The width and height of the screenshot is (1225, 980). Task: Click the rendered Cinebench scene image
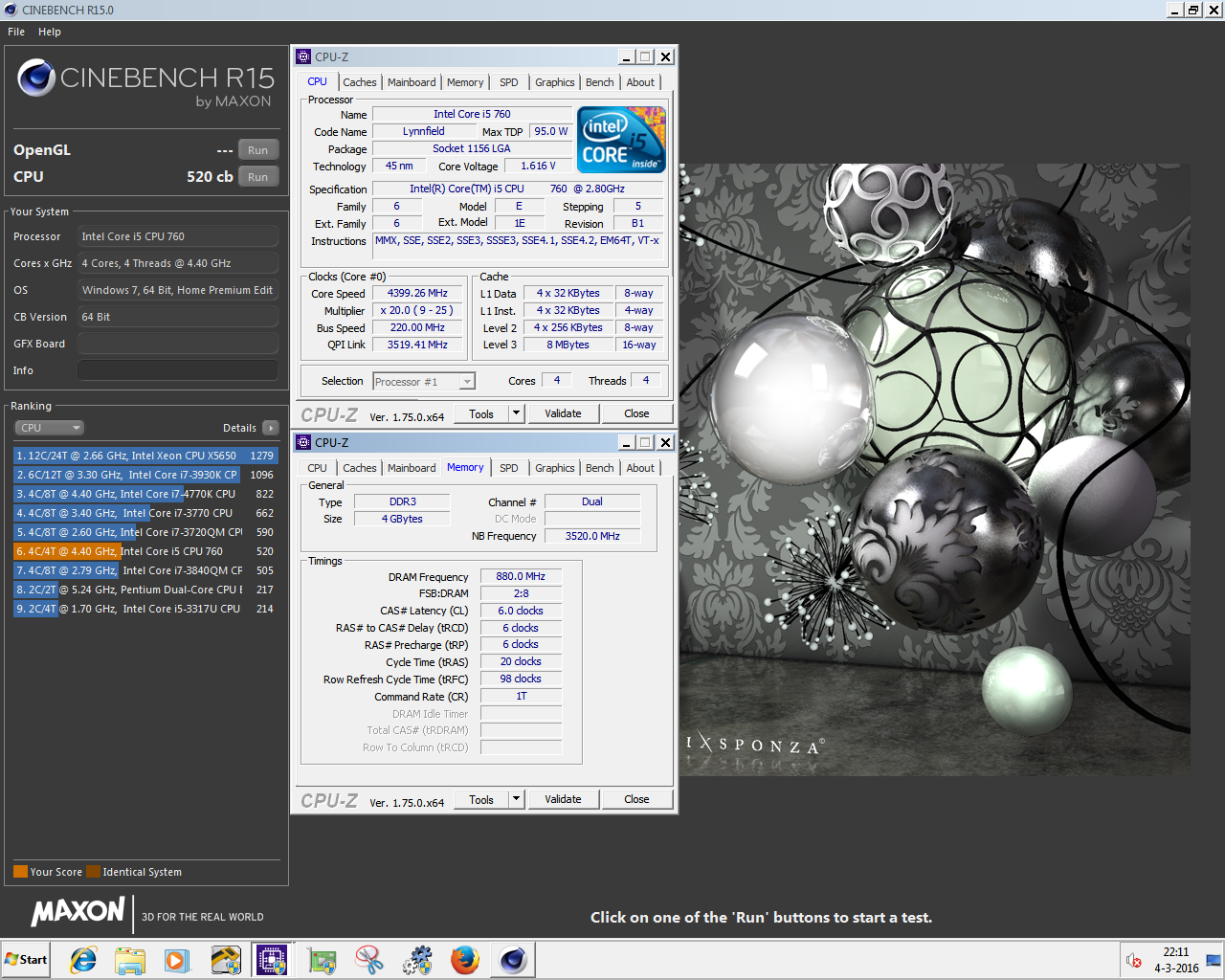tap(935, 469)
